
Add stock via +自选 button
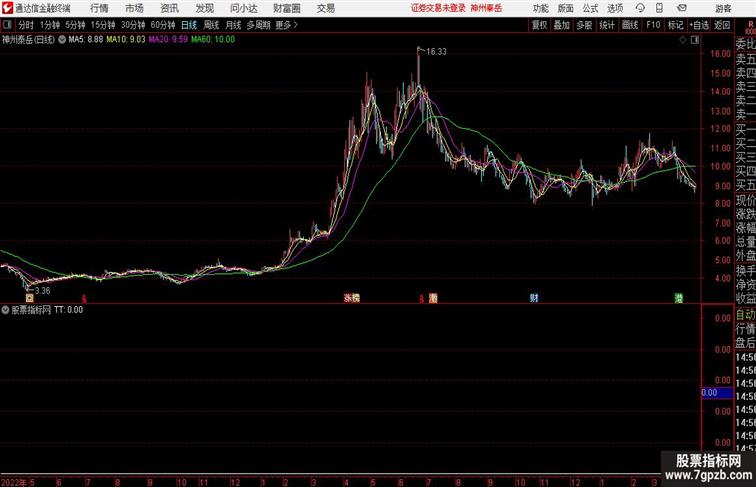(x=699, y=25)
